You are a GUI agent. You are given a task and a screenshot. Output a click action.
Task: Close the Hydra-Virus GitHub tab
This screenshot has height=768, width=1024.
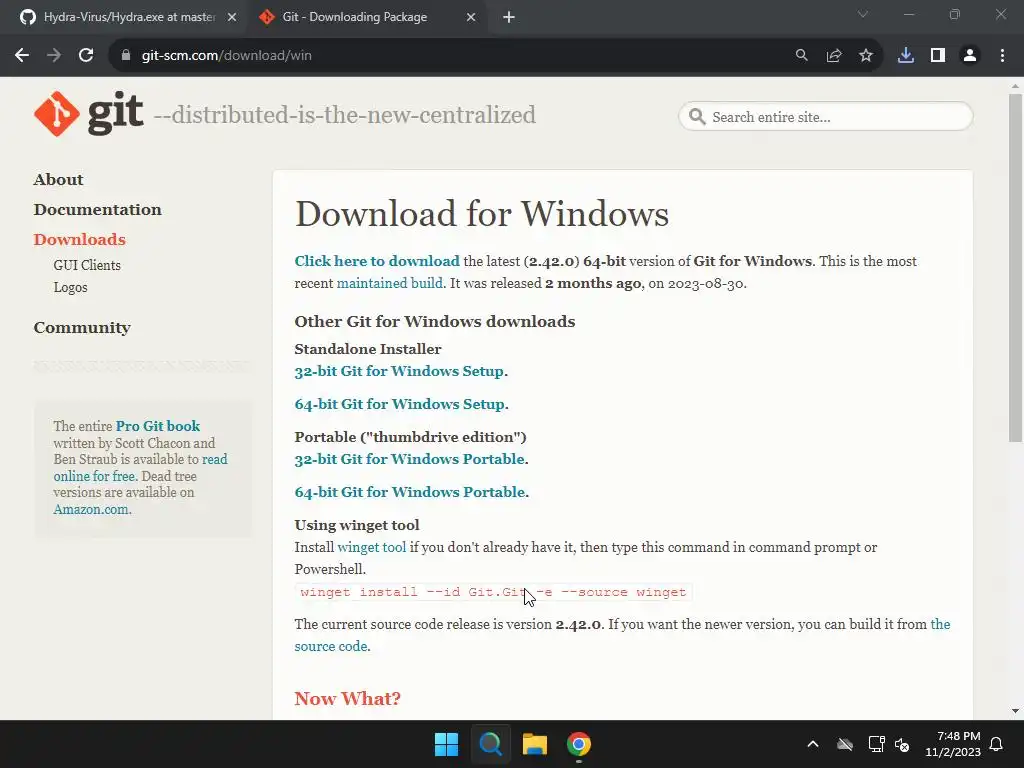(x=232, y=18)
